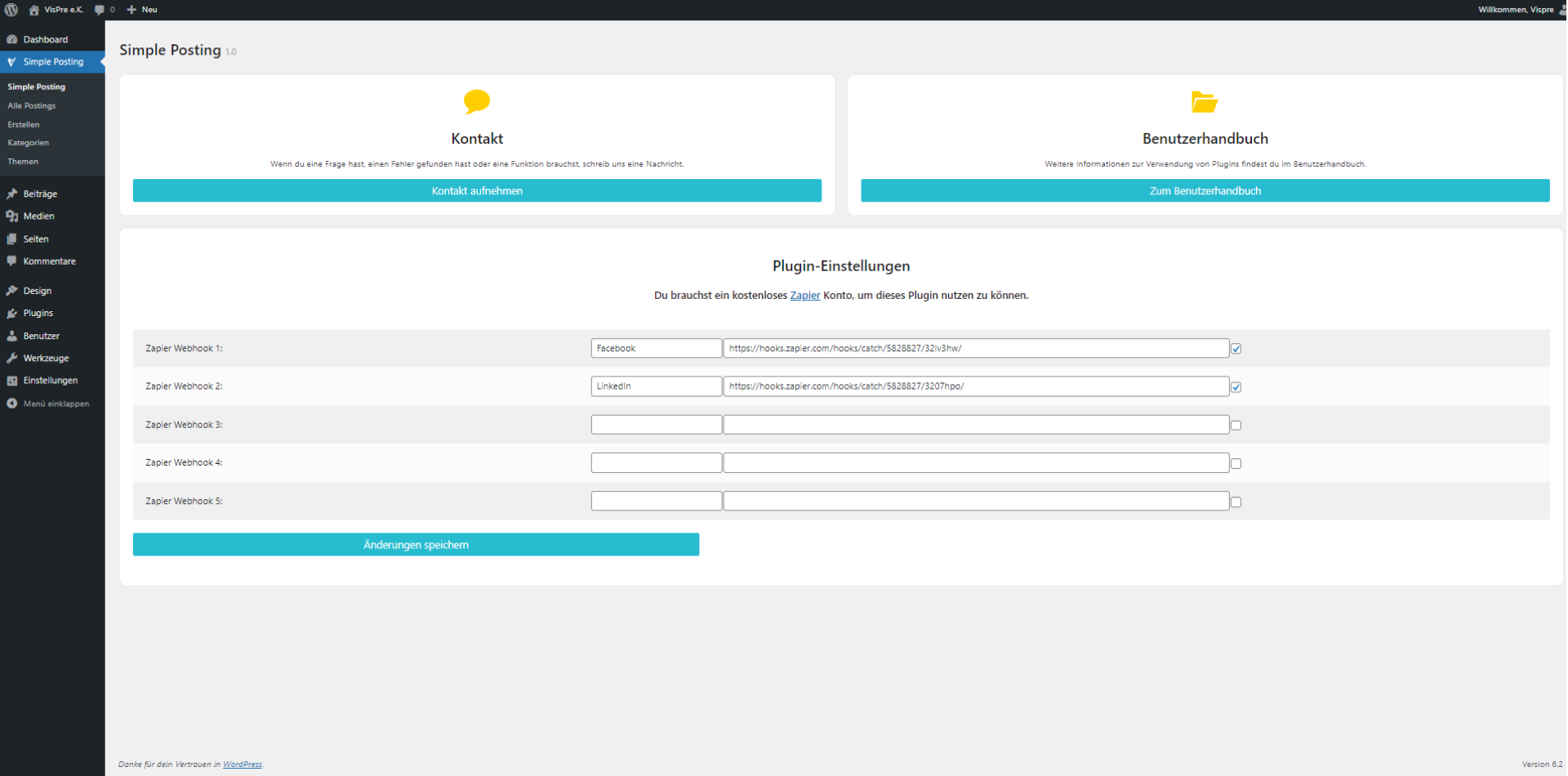
Task: Click the plus Neu icon
Action: 131,10
